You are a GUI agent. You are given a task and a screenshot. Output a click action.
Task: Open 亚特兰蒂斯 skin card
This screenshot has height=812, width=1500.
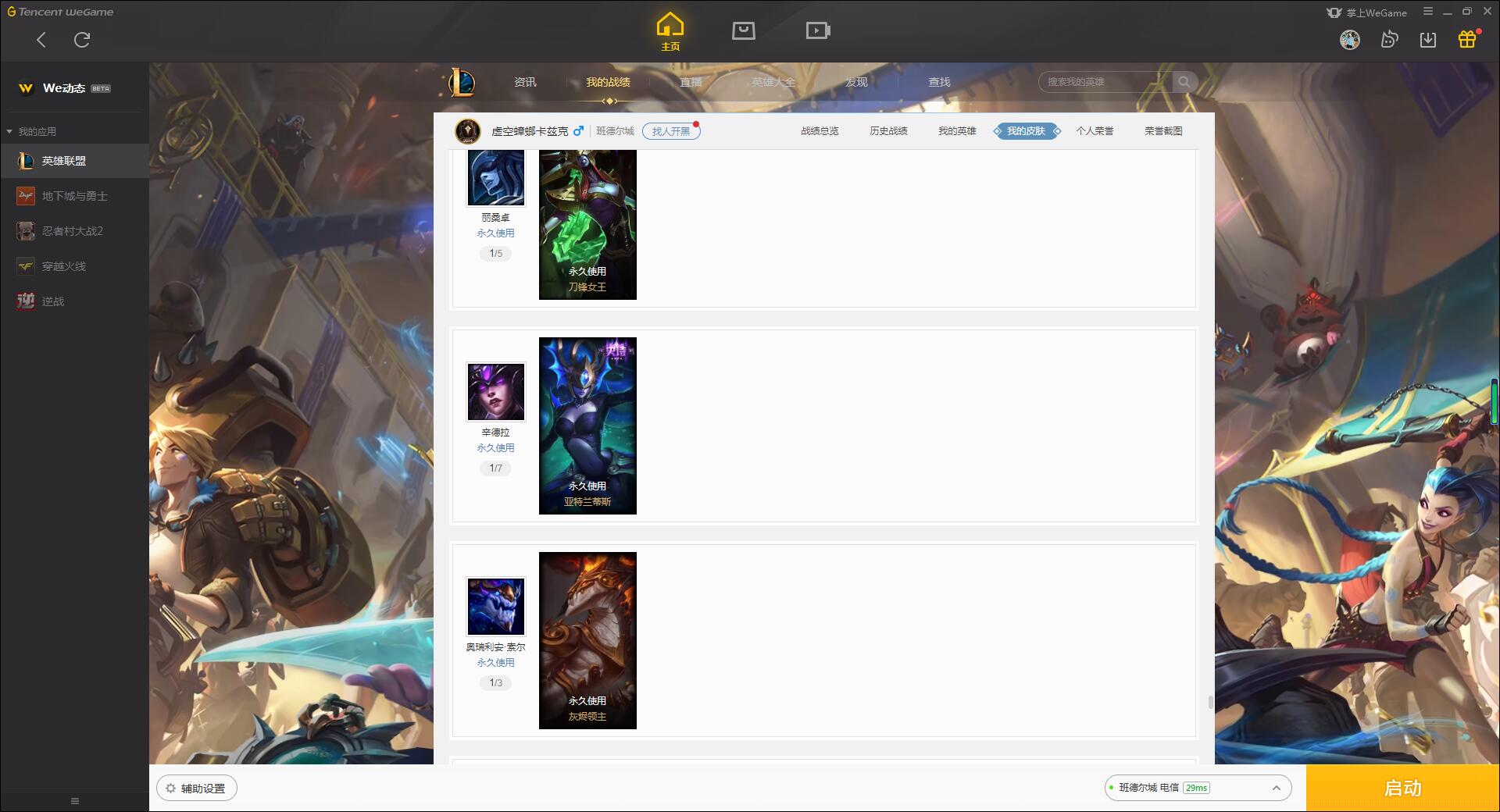587,426
